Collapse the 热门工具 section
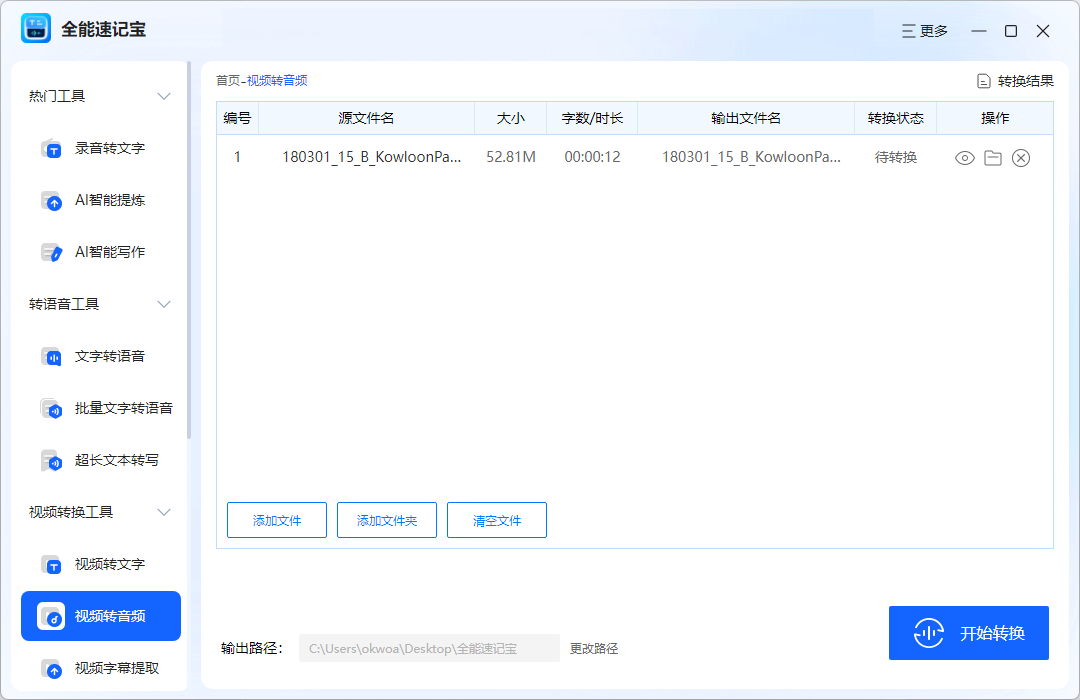Image resolution: width=1080 pixels, height=700 pixels. coord(163,95)
